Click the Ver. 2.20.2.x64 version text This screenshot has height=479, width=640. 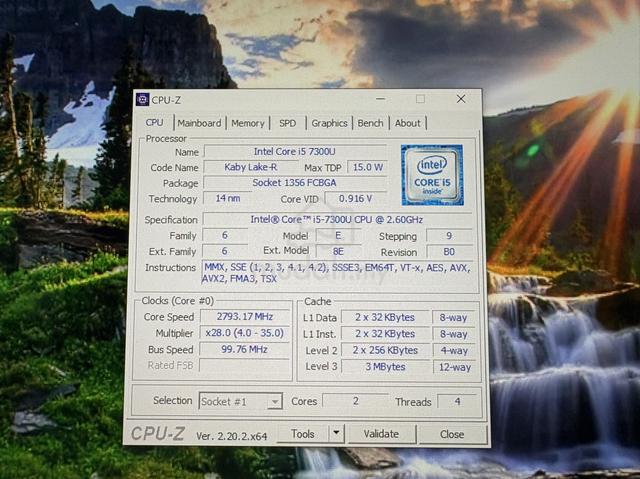tap(231, 436)
